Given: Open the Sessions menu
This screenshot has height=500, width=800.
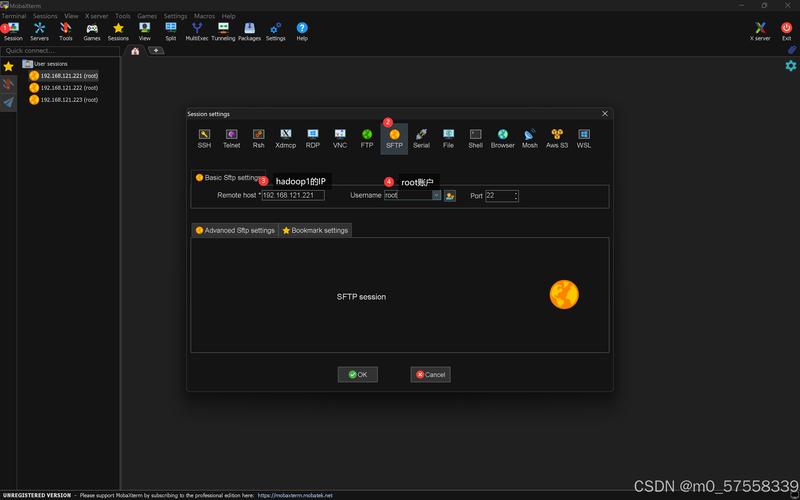Looking at the screenshot, I should coord(45,16).
